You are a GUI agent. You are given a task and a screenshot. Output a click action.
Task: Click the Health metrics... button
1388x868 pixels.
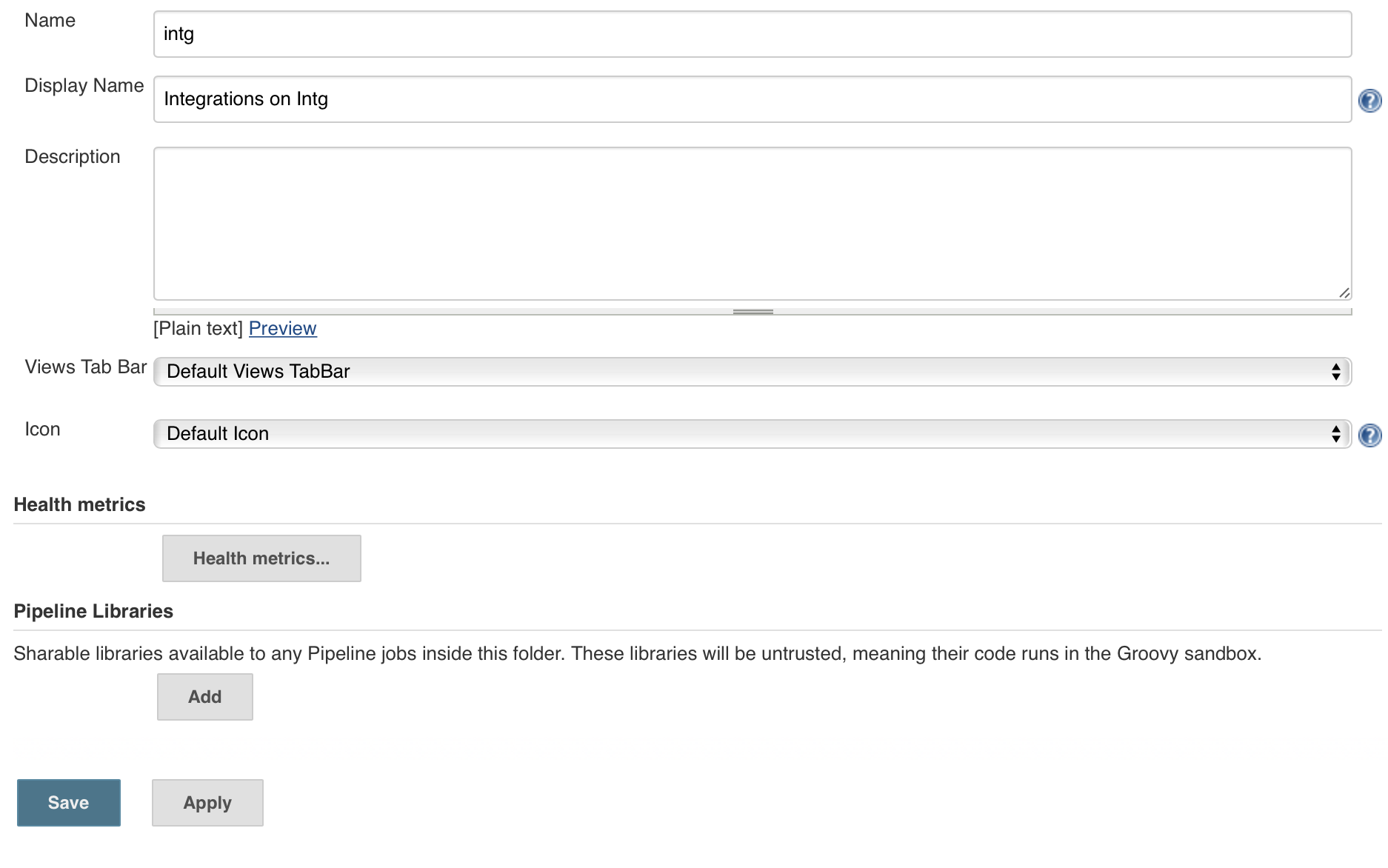(261, 558)
